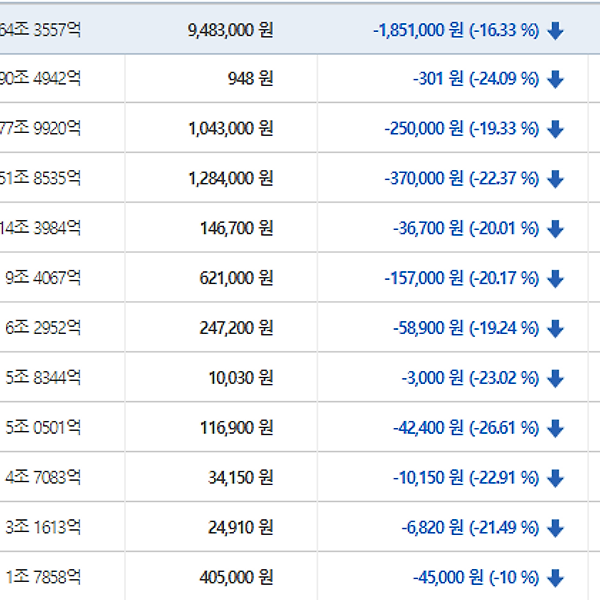
Task: Click the down arrow beside -26.61 %
Action: [556, 428]
